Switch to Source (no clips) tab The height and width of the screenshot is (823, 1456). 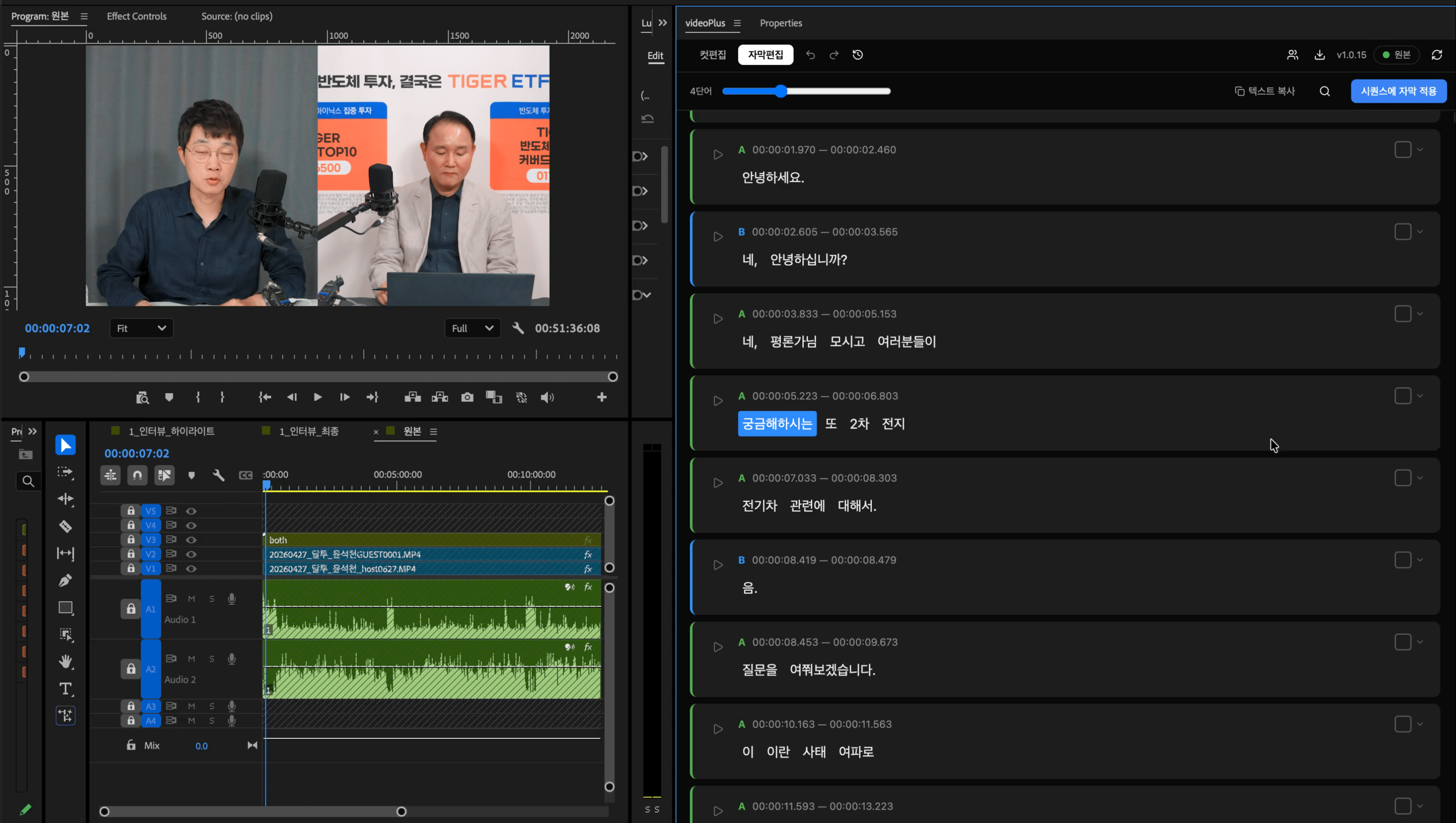click(237, 17)
